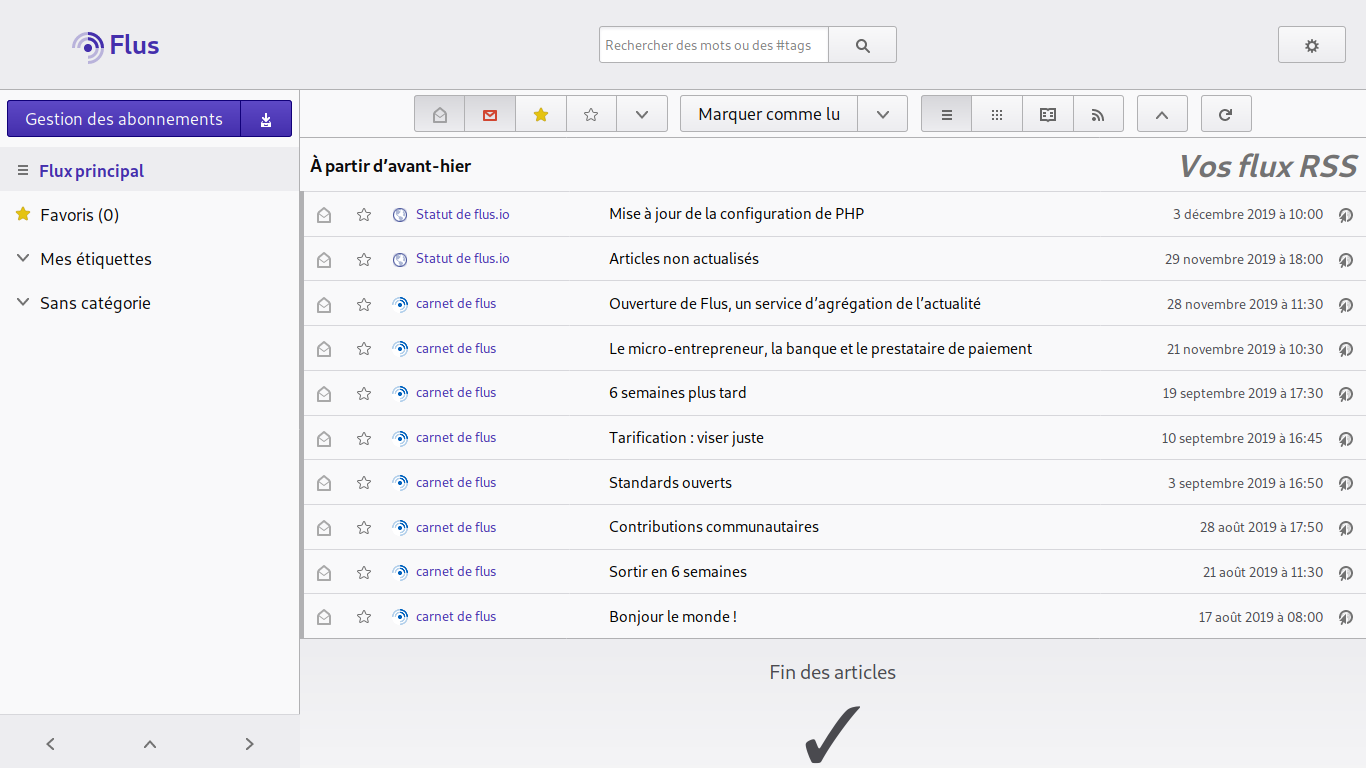Jump to top using the up arrow icon
The width and height of the screenshot is (1366, 768).
[1162, 113]
